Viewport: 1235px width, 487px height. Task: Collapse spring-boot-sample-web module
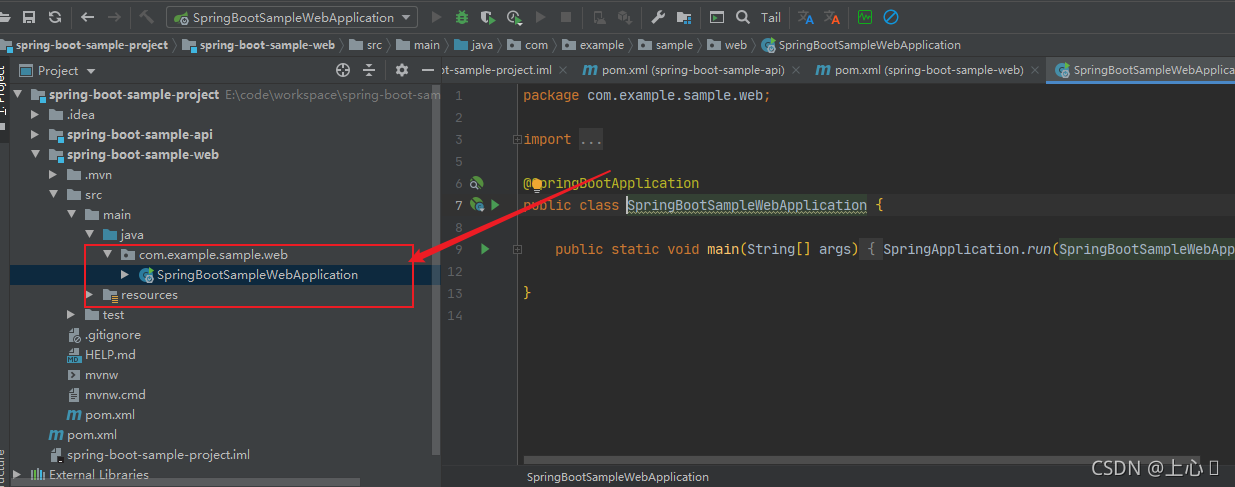click(38, 155)
